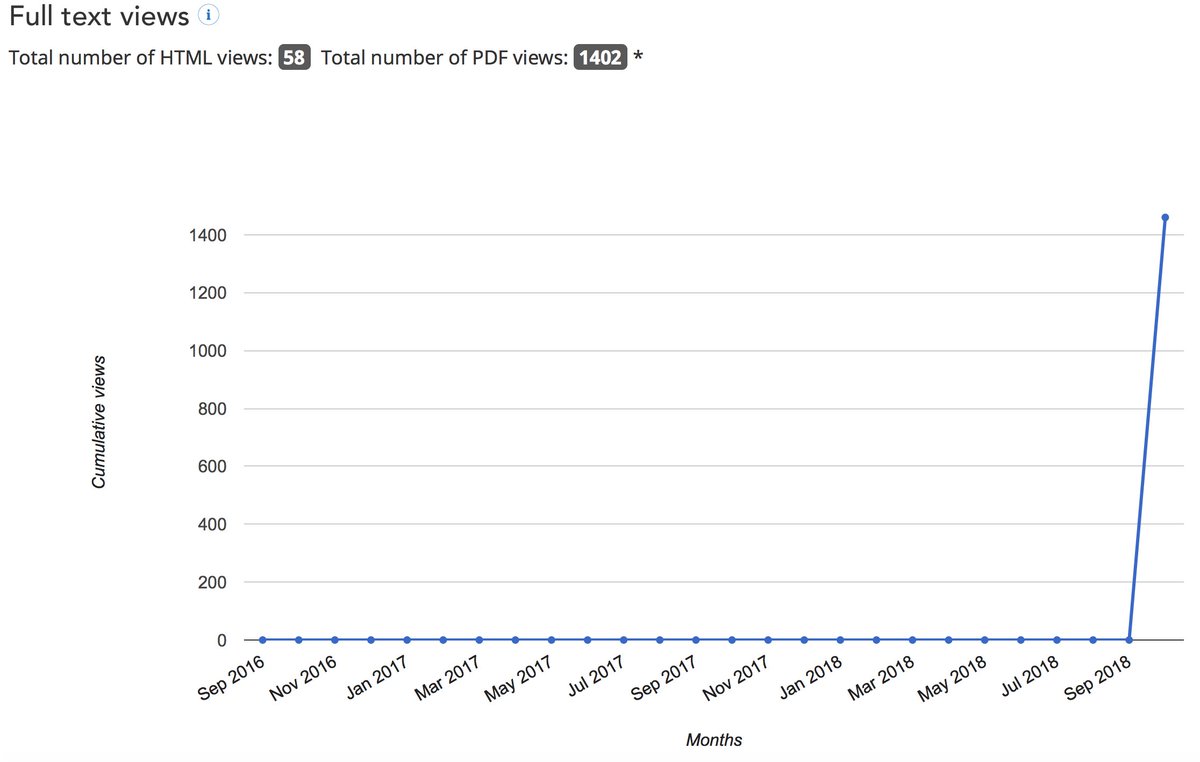Click the 'Cumulative views' axis title
The image size is (1200, 762).
click(x=99, y=421)
